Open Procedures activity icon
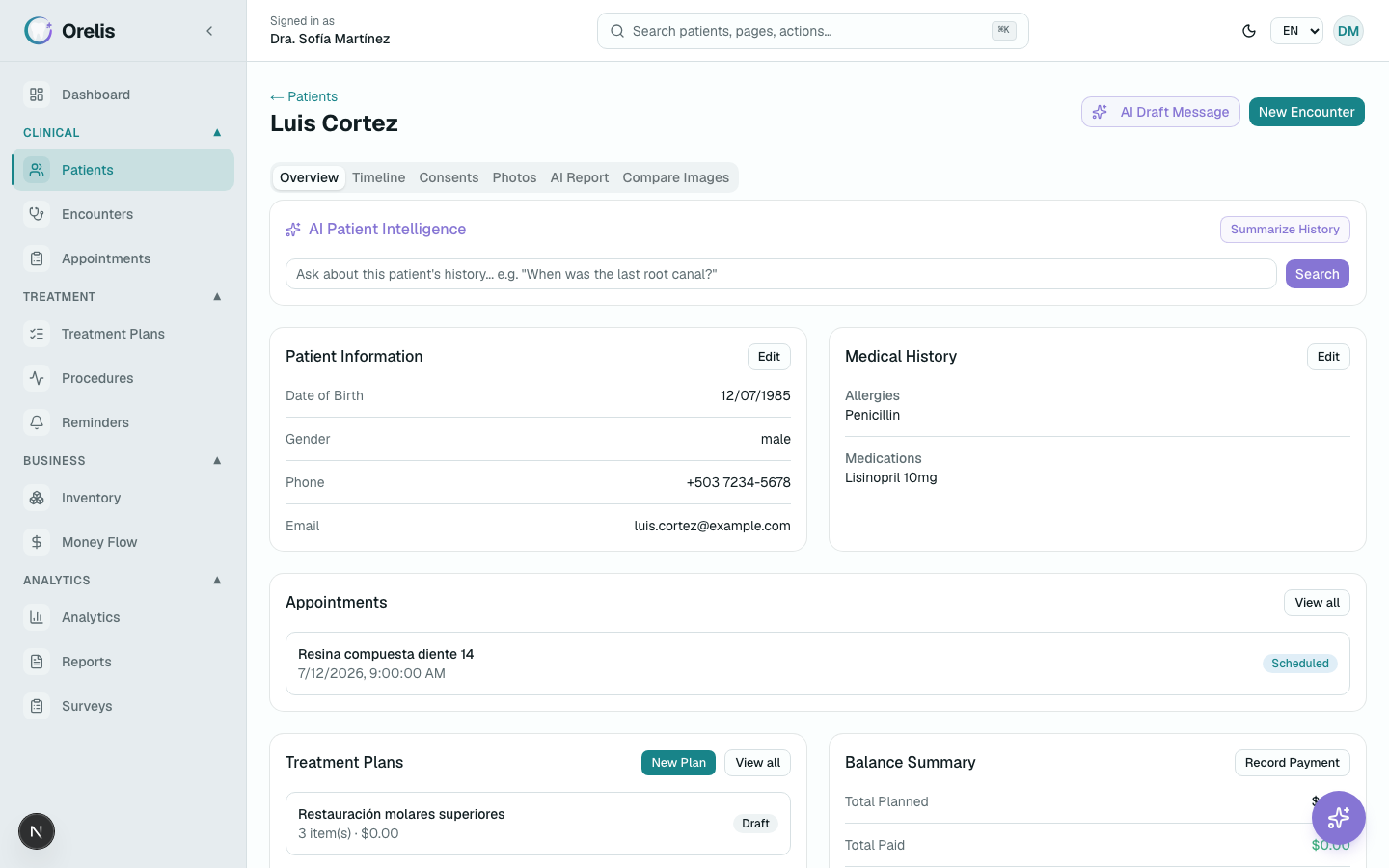 pyautogui.click(x=37, y=378)
